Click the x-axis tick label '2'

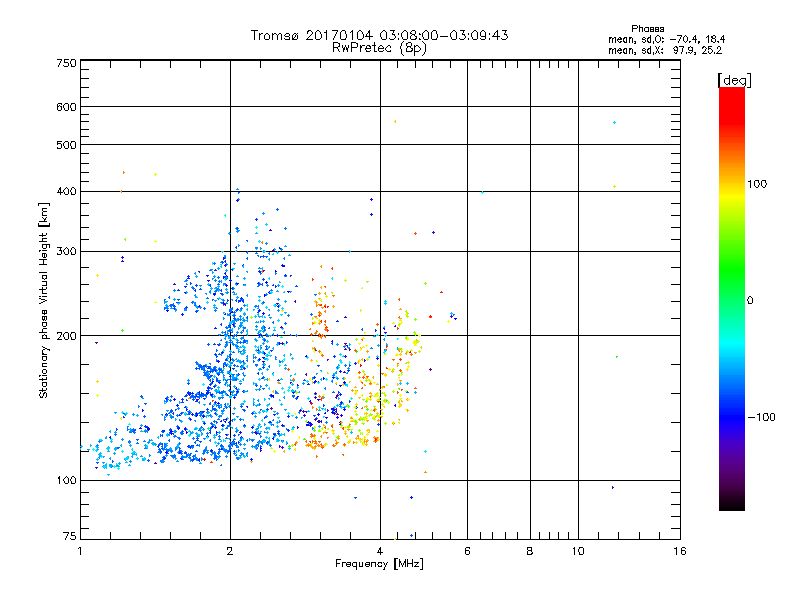(x=230, y=551)
